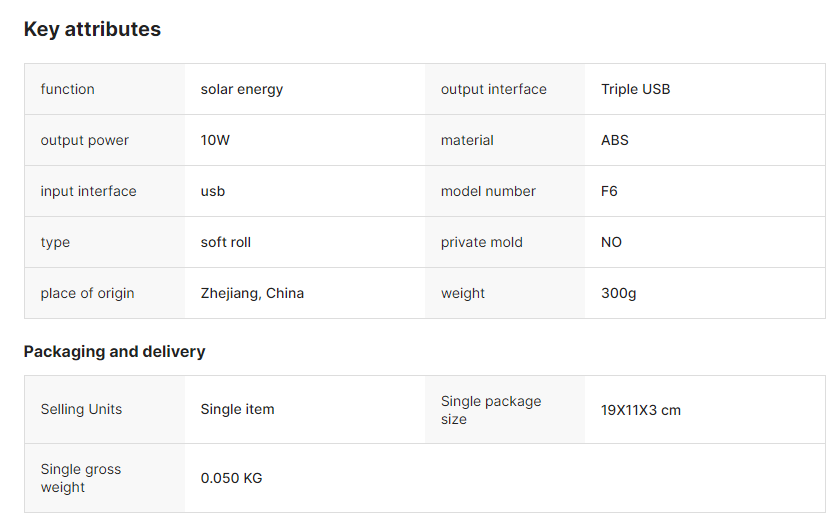Select the 'NO' private mold value
The width and height of the screenshot is (837, 525).
pos(611,242)
